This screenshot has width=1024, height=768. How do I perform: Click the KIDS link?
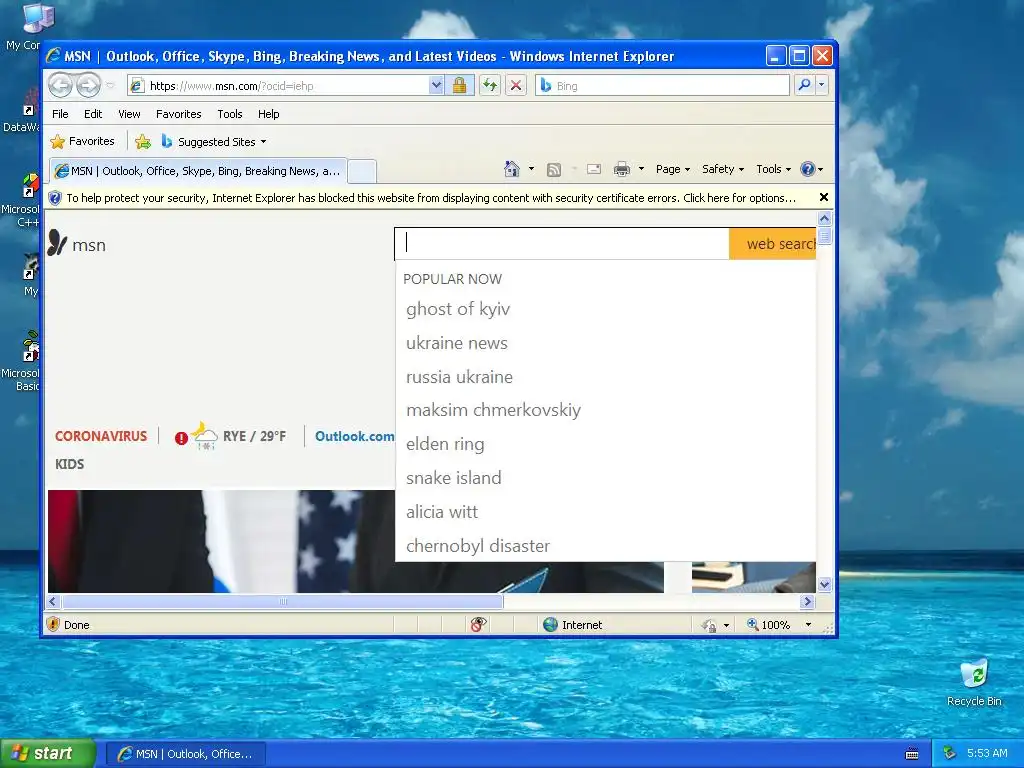(69, 464)
